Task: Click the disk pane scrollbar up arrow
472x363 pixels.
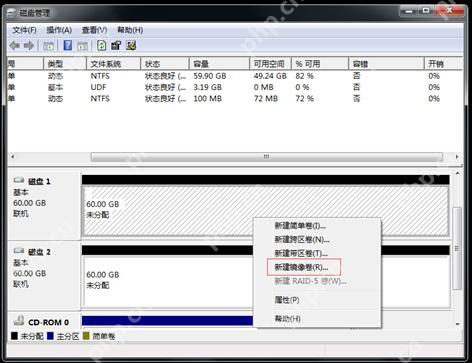Action: (x=457, y=174)
